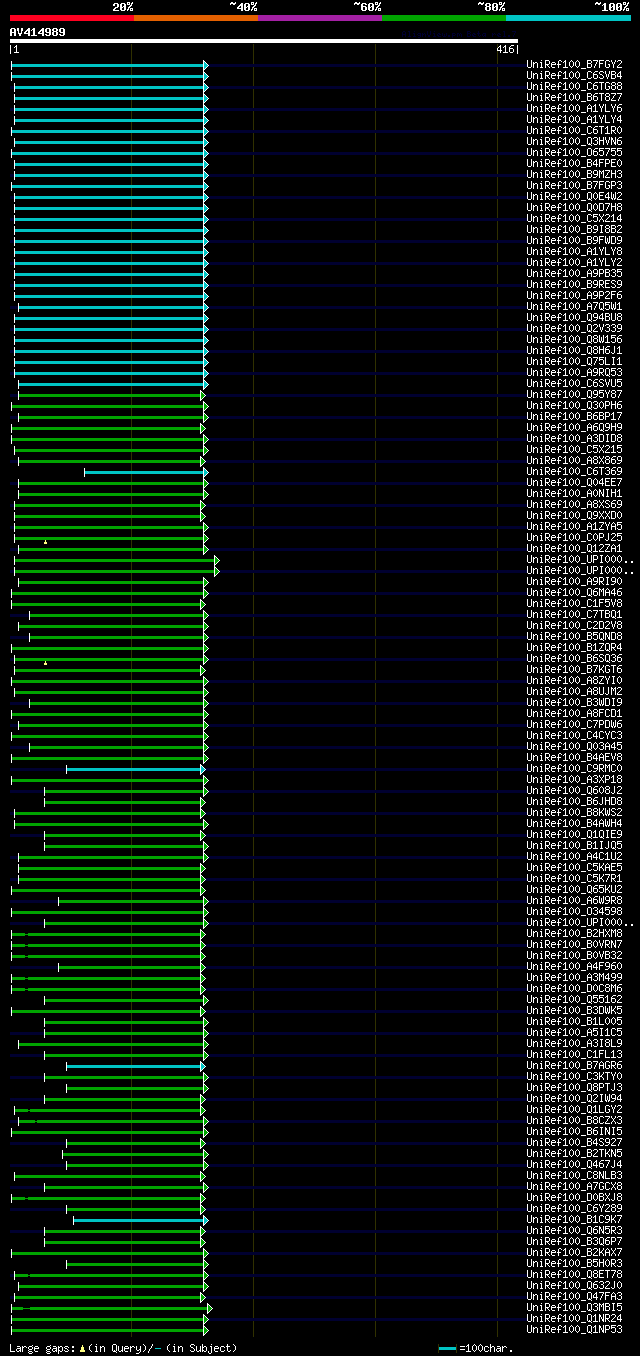Click the white query sequence bar
Viewport: 640px width, 1356px height.
[x=264, y=41]
